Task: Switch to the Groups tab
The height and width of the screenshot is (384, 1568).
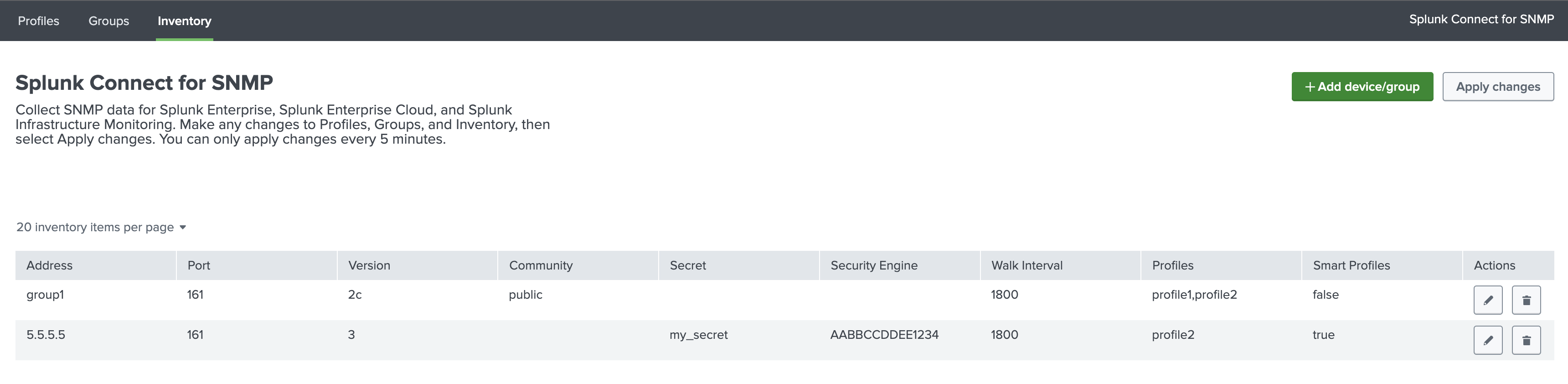Action: (108, 21)
